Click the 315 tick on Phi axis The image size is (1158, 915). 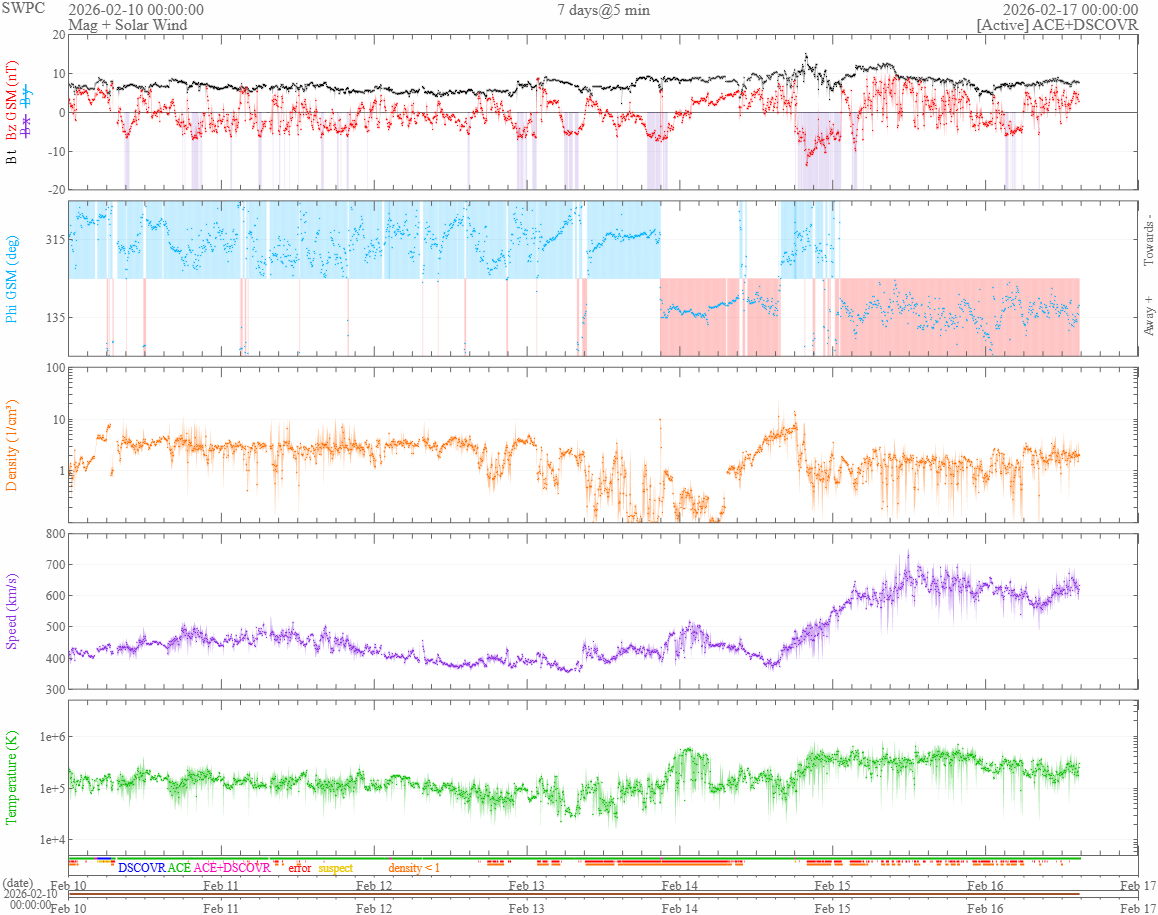[56, 239]
